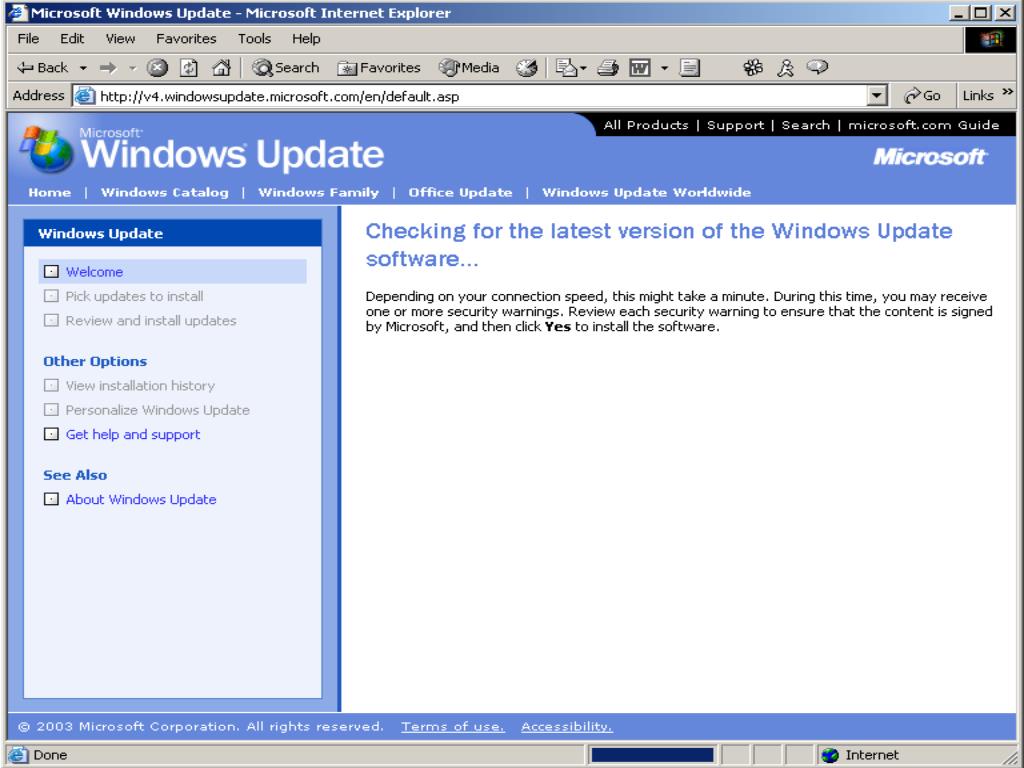This screenshot has width=1024, height=768.
Task: Click the Mail toolbar icon
Action: (566, 67)
